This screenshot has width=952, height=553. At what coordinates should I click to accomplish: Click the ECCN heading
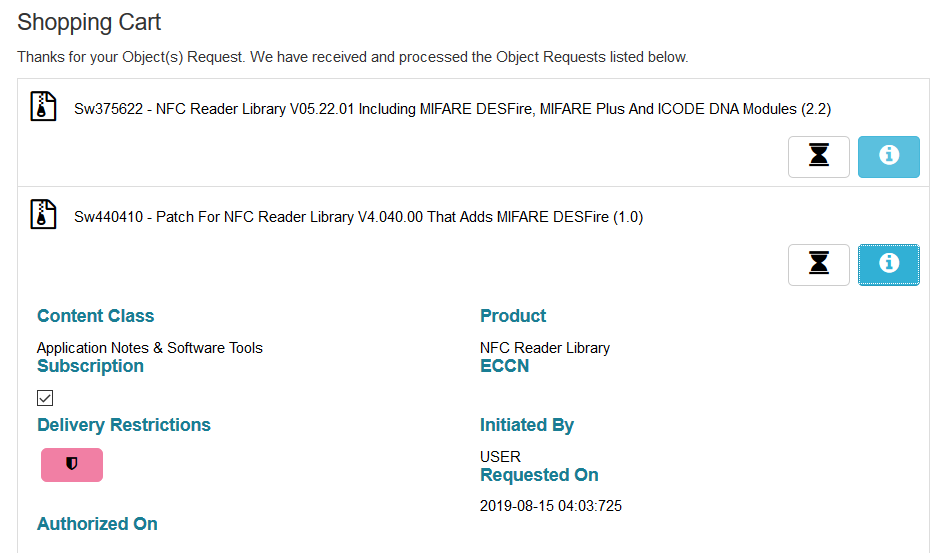click(x=505, y=366)
